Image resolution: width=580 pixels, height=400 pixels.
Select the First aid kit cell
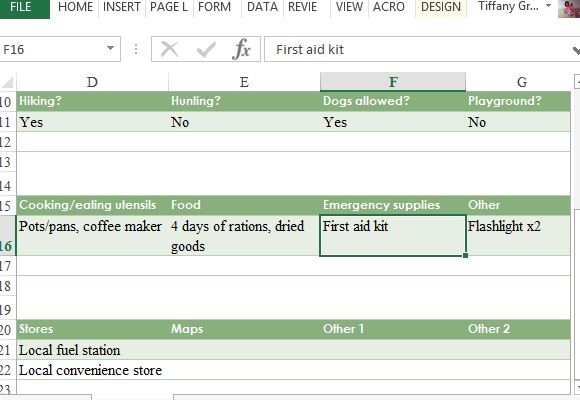[393, 236]
